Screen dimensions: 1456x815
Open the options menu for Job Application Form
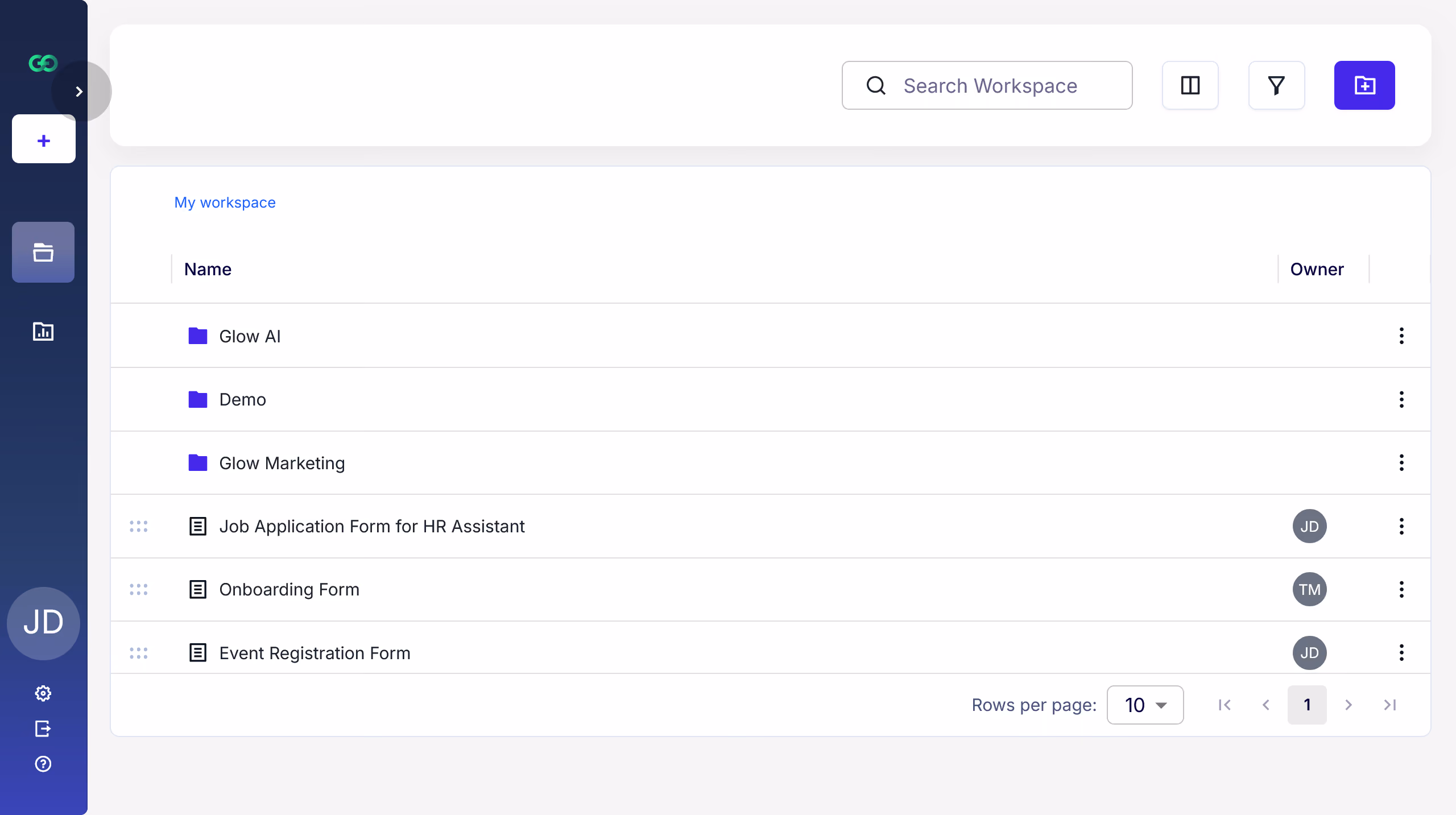click(x=1401, y=526)
